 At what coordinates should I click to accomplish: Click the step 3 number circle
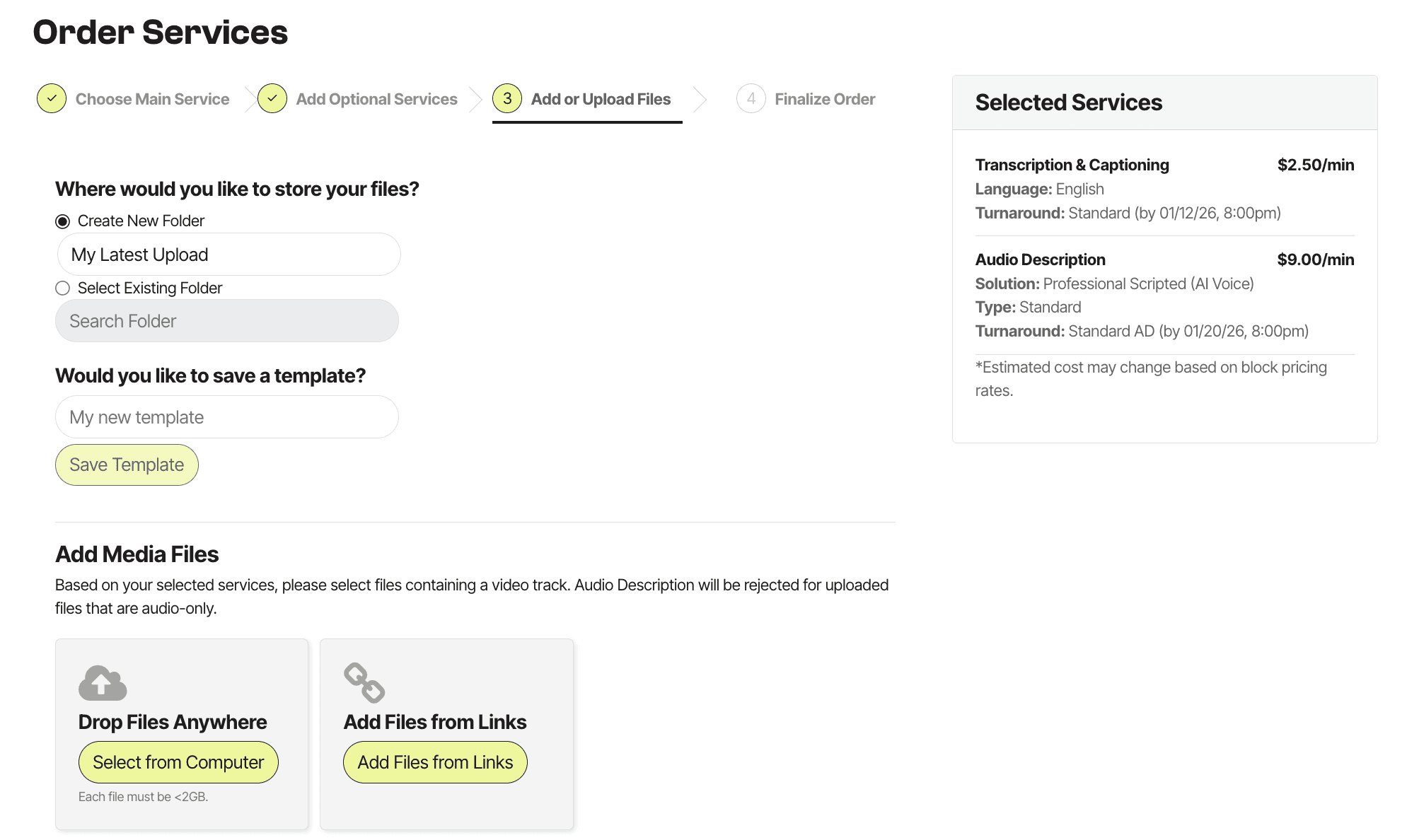point(507,99)
